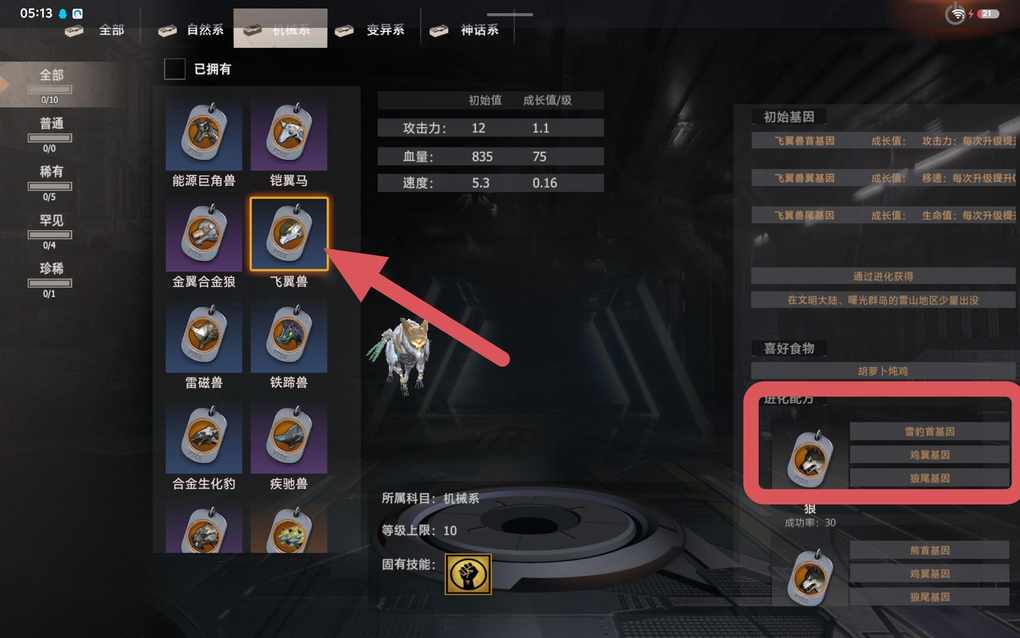Select 普通 rarity filter
Viewport: 1020px width, 638px height.
pyautogui.click(x=50, y=133)
